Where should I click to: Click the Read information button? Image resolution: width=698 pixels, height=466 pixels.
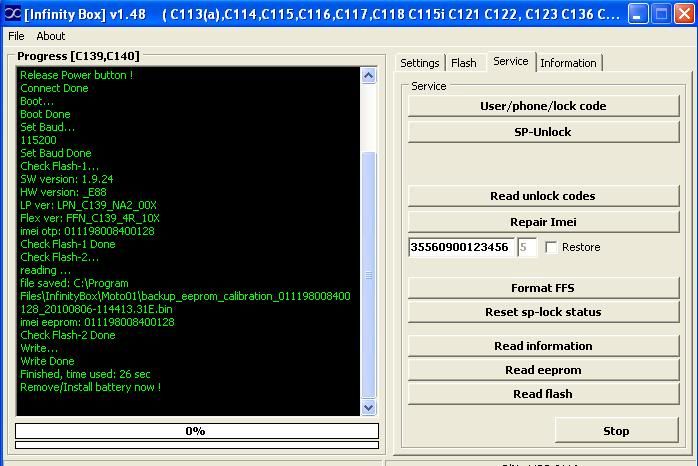[x=544, y=346]
